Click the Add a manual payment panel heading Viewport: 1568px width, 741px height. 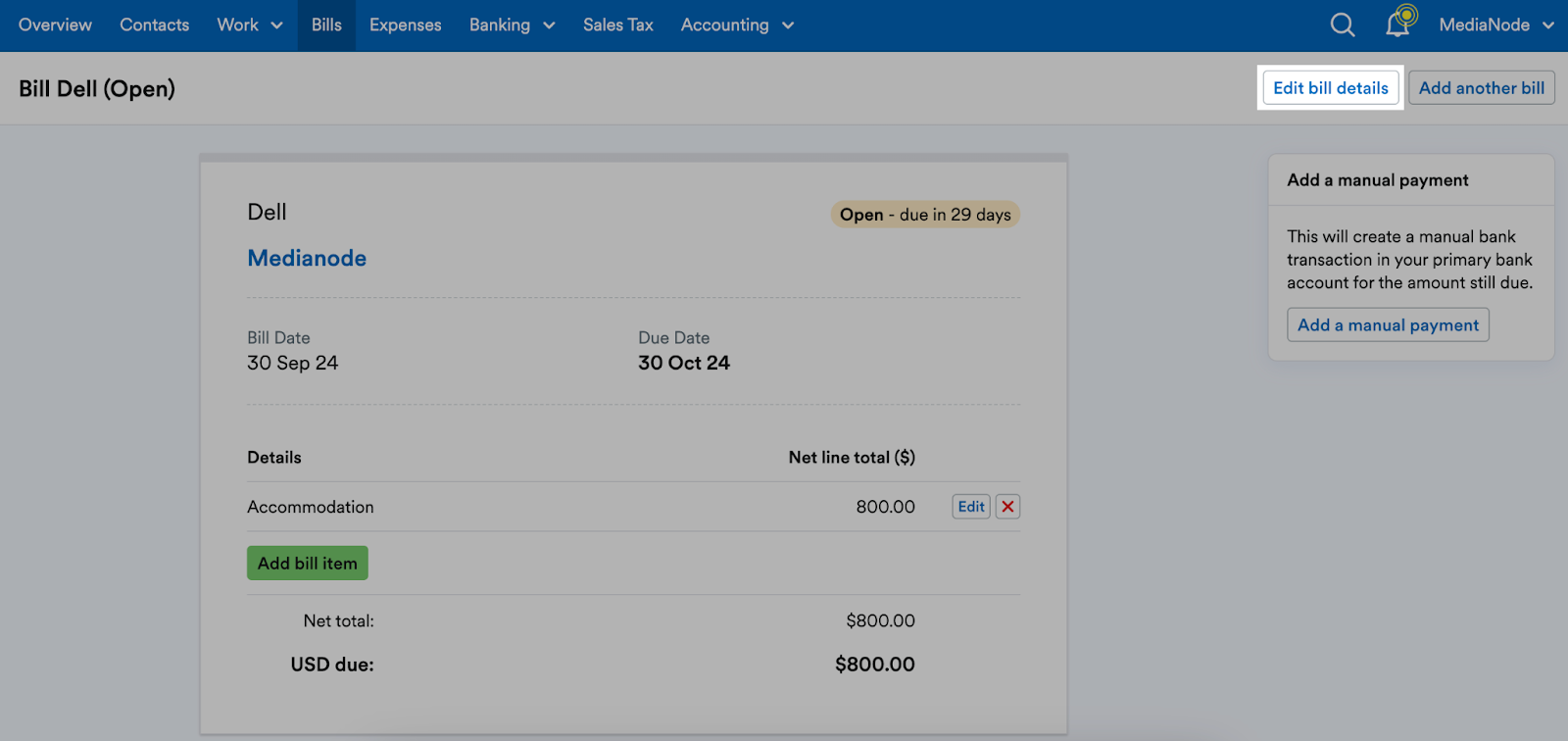click(1378, 180)
